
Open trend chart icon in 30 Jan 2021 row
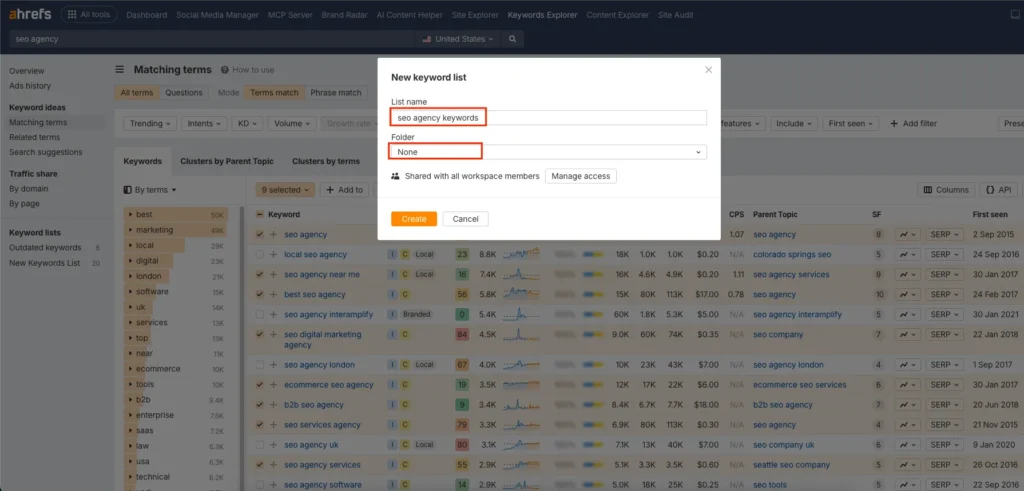point(907,315)
